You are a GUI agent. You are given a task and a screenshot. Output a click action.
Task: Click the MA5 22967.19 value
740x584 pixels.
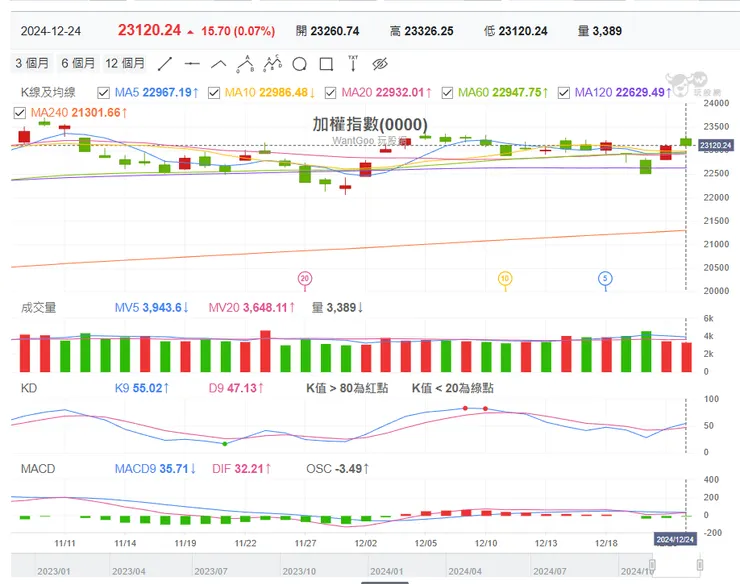157,93
